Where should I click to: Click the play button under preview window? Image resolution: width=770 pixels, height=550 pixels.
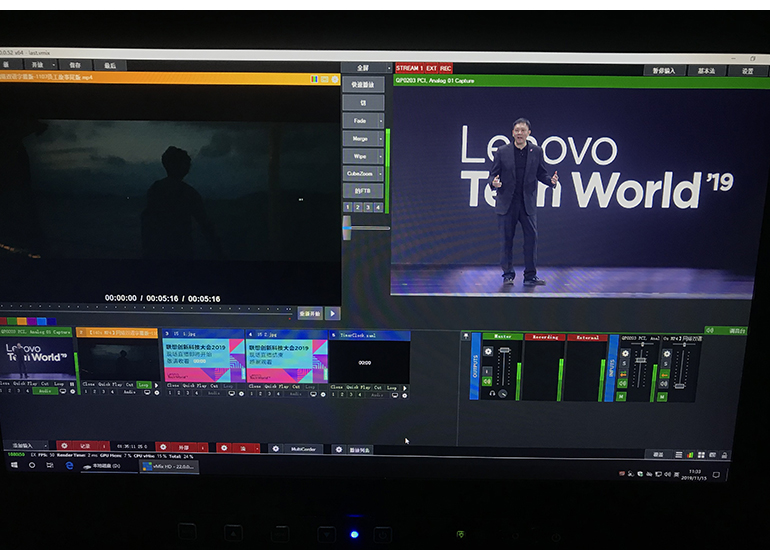pyautogui.click(x=332, y=313)
